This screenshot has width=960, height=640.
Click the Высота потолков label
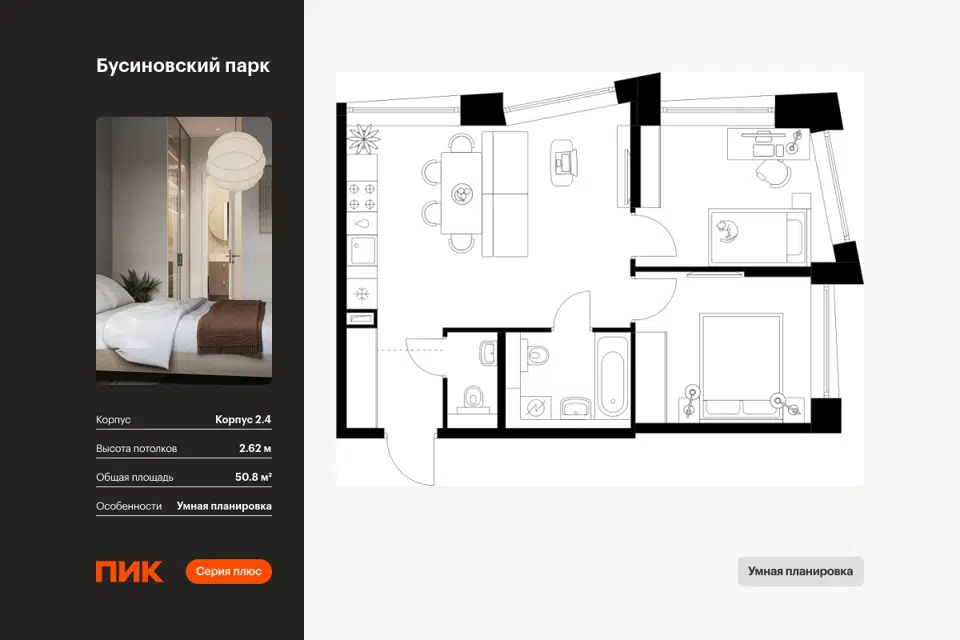137,448
